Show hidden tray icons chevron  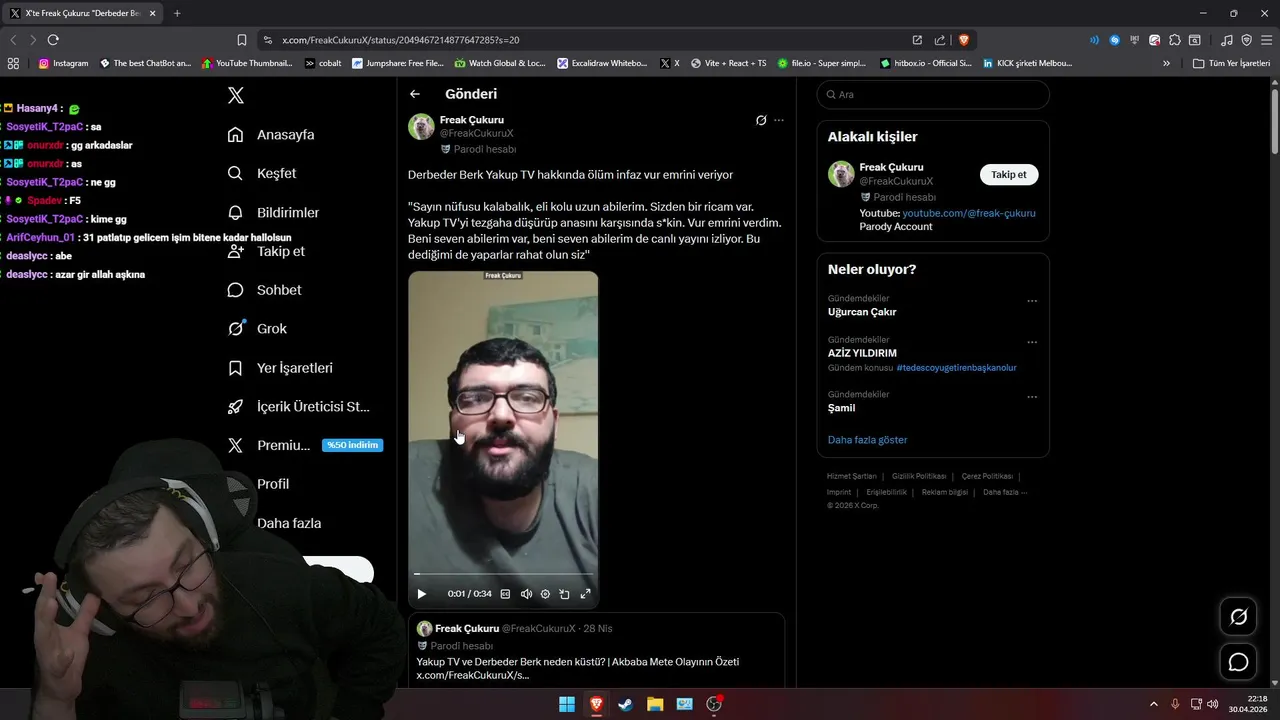point(1153,704)
